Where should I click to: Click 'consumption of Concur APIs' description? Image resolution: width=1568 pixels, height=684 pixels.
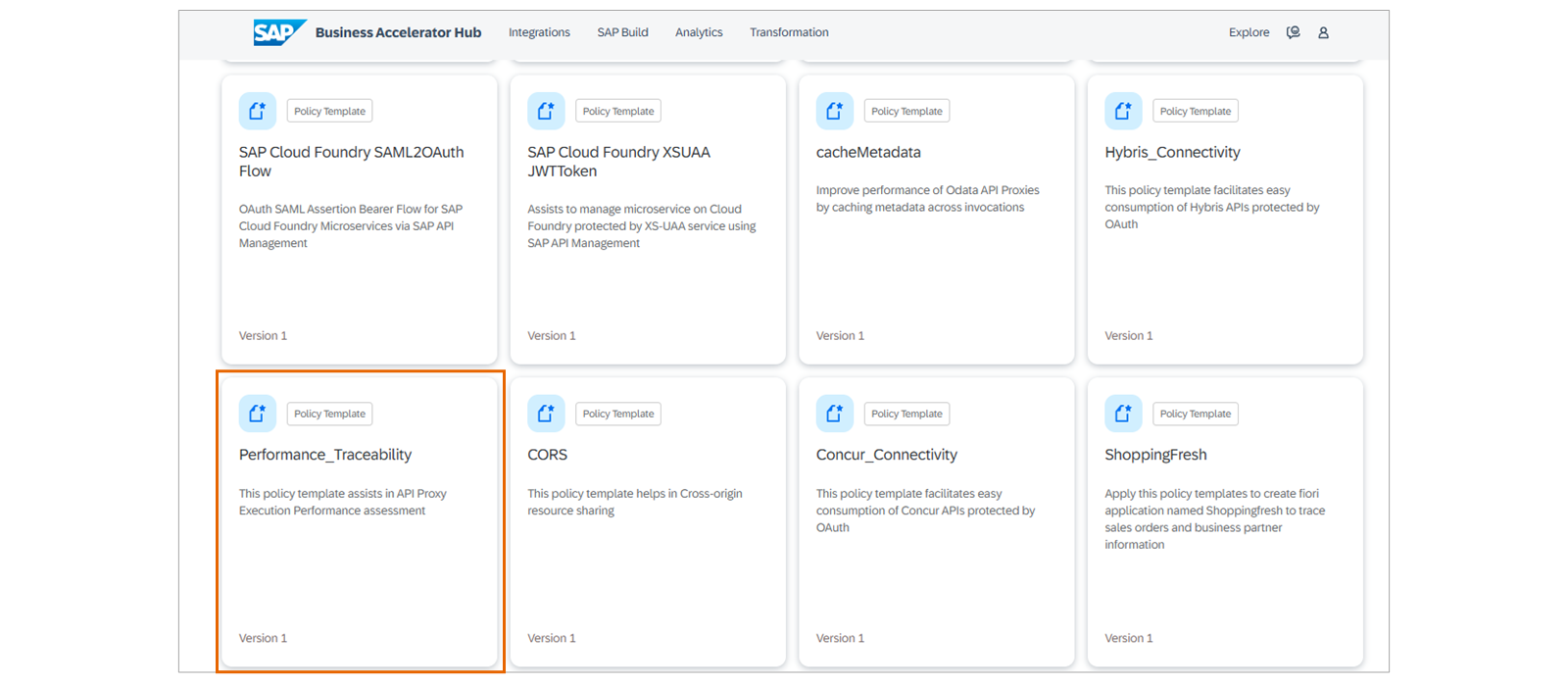(x=925, y=511)
